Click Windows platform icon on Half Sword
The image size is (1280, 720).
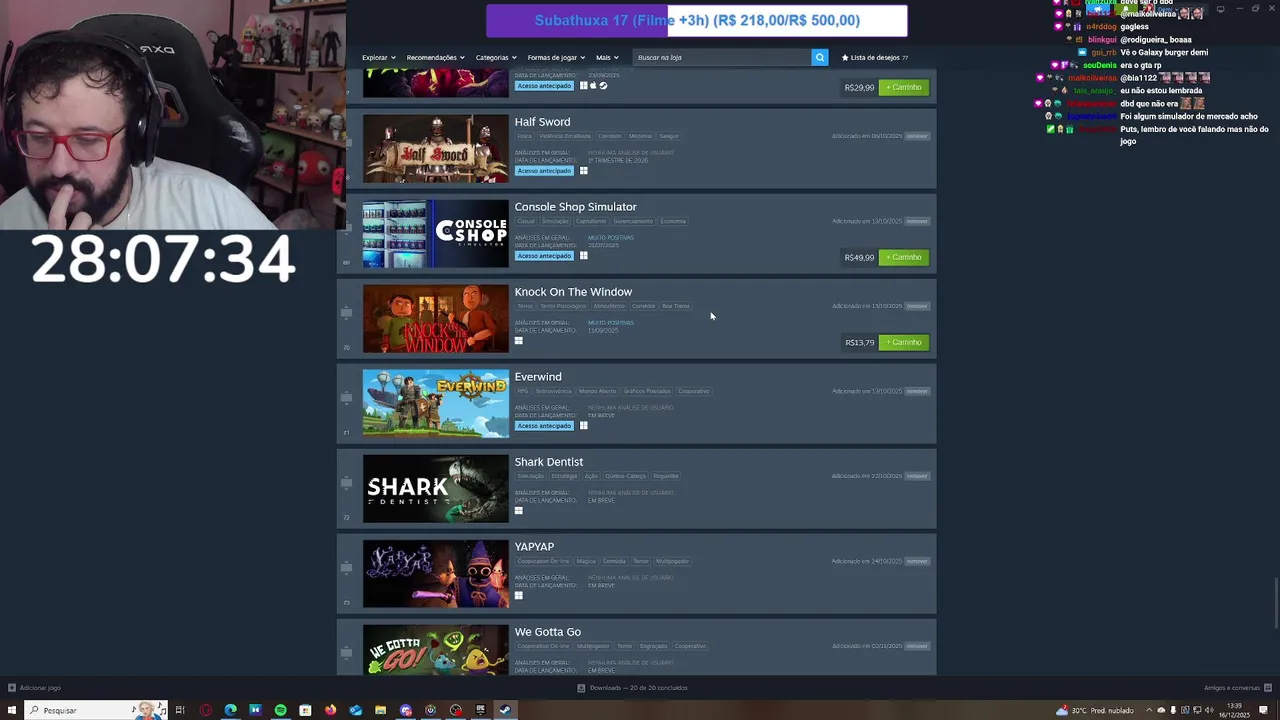point(583,171)
